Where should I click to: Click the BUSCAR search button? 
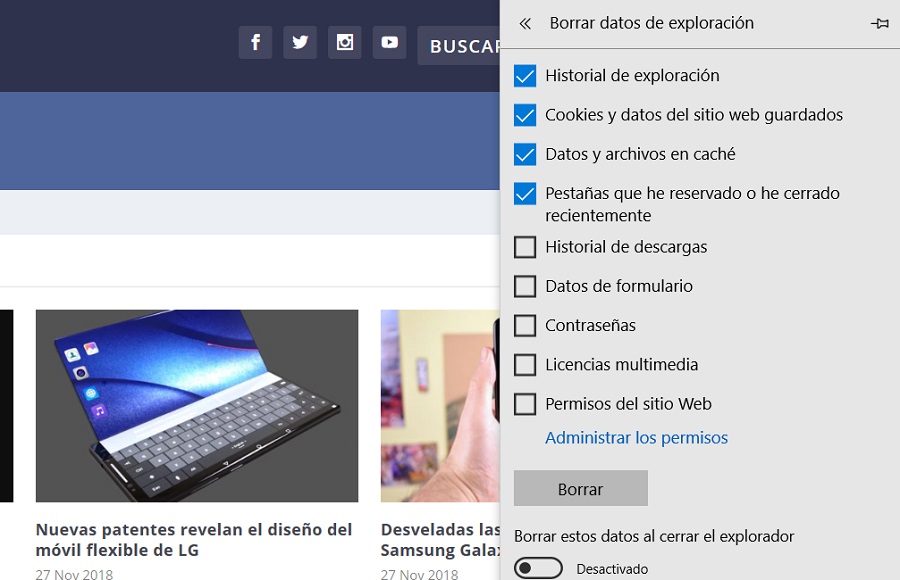[x=466, y=46]
